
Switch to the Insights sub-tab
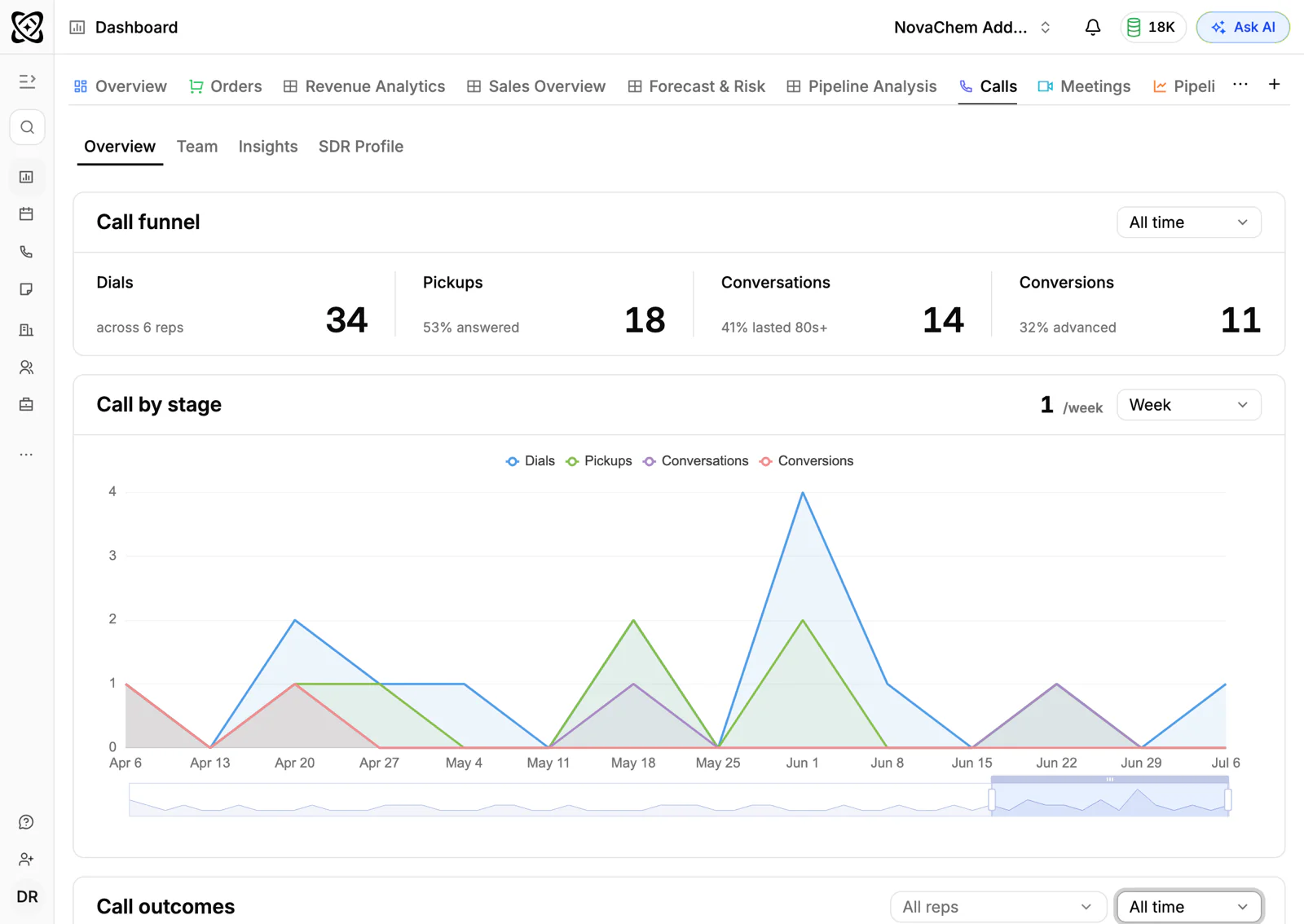(x=268, y=147)
